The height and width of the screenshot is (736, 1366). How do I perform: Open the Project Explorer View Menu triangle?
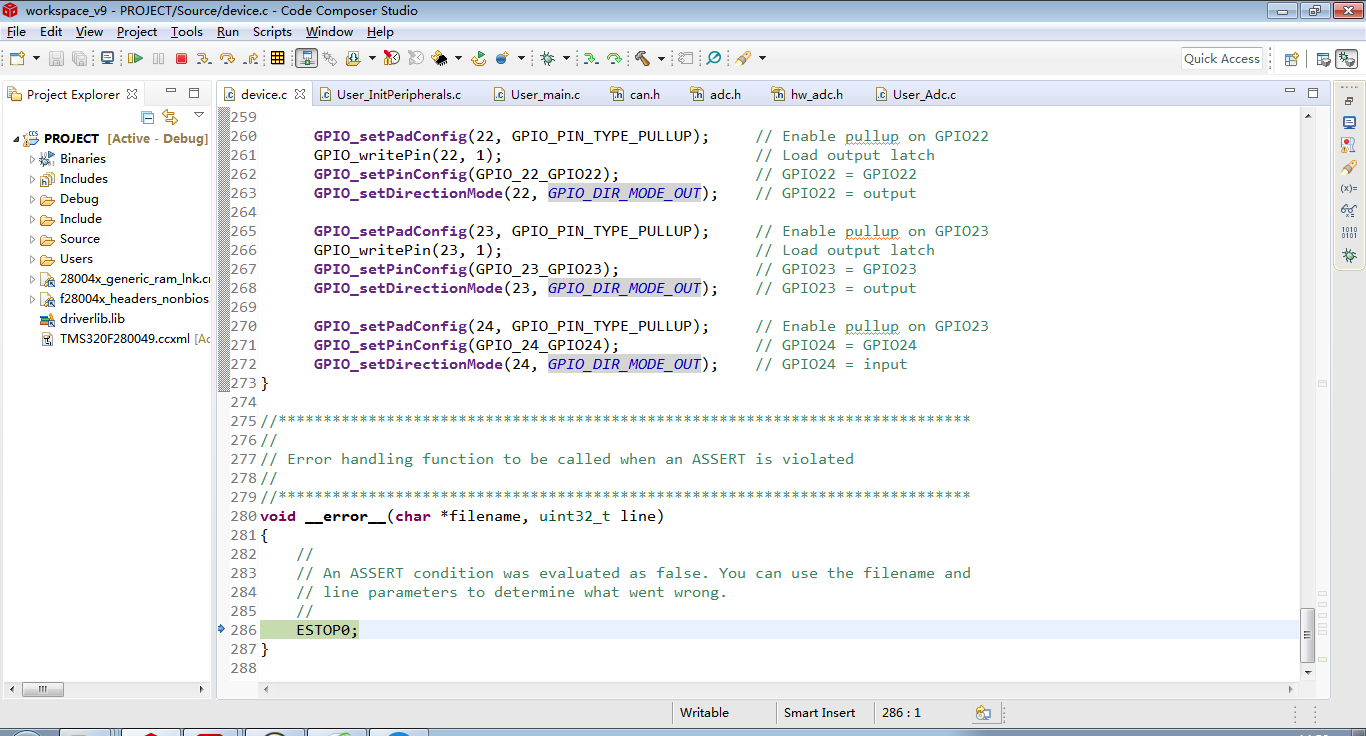click(199, 116)
